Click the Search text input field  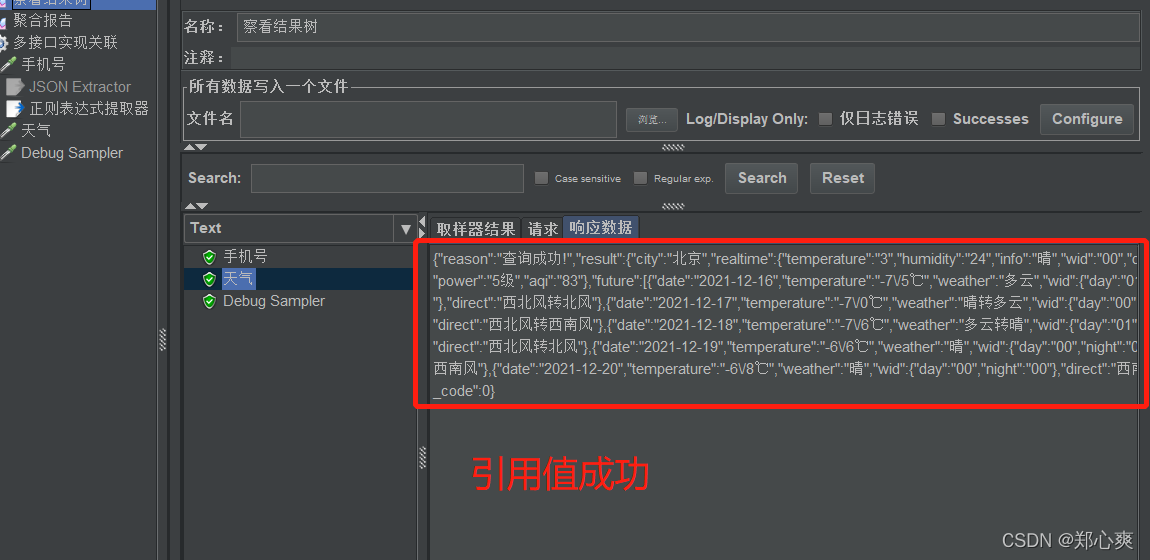(x=387, y=178)
